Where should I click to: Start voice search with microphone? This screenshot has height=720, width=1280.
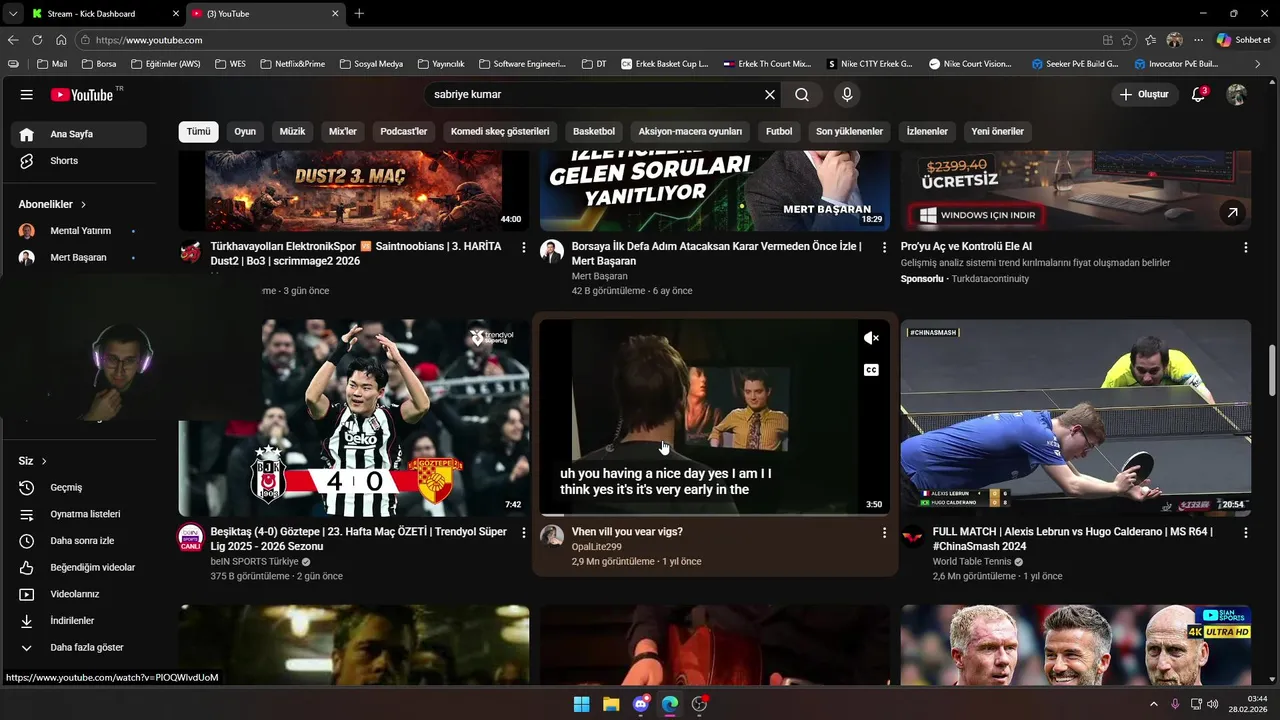click(847, 94)
